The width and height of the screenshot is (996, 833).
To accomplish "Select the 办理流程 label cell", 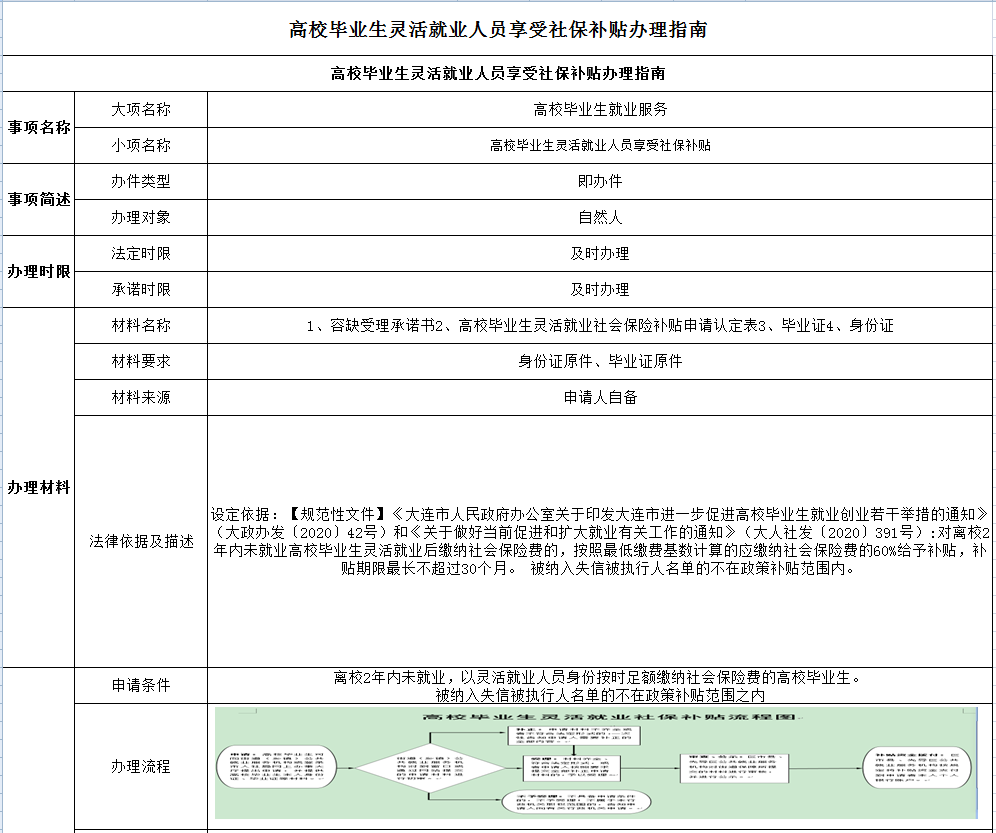I will [141, 767].
